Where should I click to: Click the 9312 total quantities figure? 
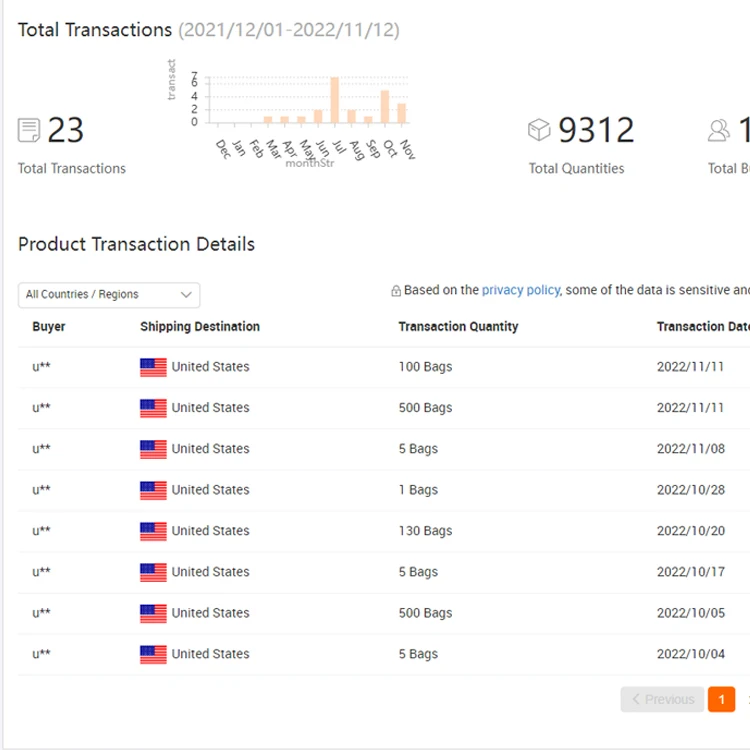(596, 130)
